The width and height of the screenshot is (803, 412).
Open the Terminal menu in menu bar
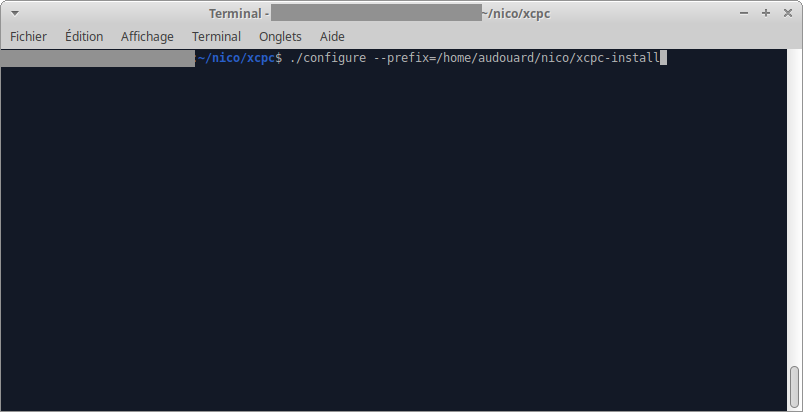point(216,36)
